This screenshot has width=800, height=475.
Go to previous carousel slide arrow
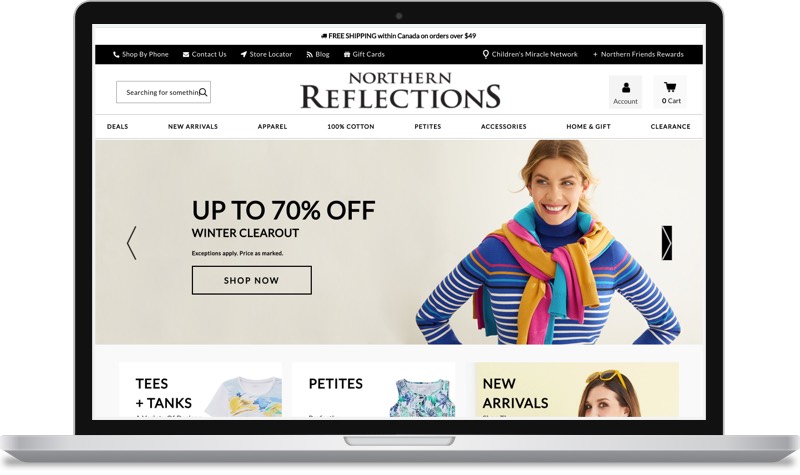pos(132,243)
